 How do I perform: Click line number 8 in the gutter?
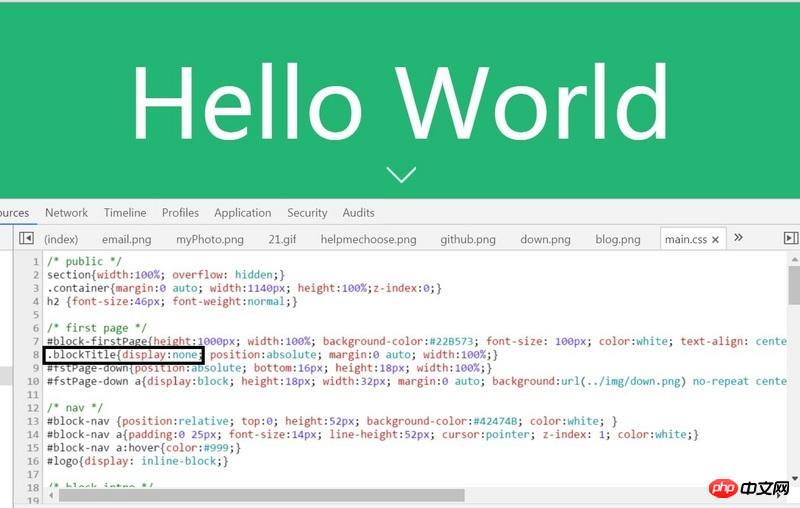(x=36, y=354)
